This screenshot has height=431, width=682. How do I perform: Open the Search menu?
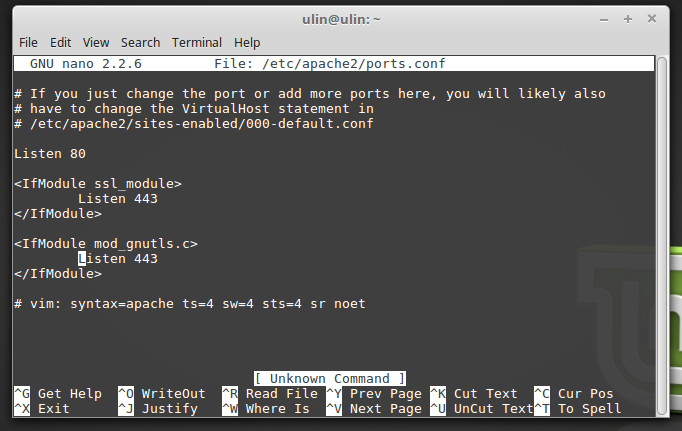140,43
